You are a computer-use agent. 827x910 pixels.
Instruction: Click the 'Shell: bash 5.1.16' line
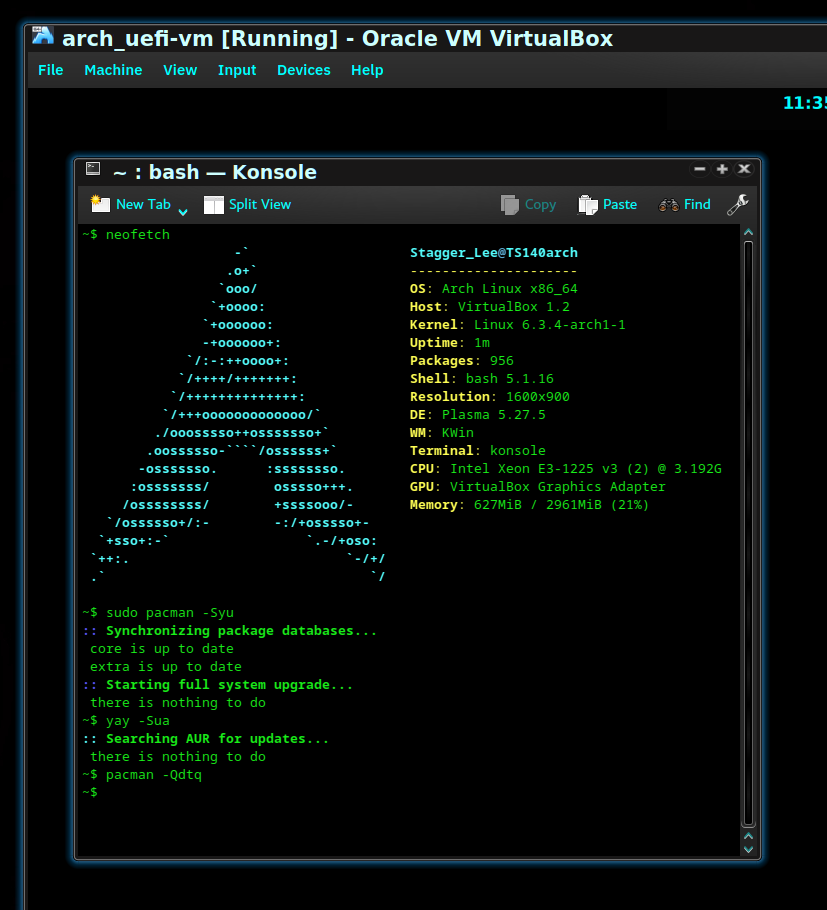click(482, 379)
